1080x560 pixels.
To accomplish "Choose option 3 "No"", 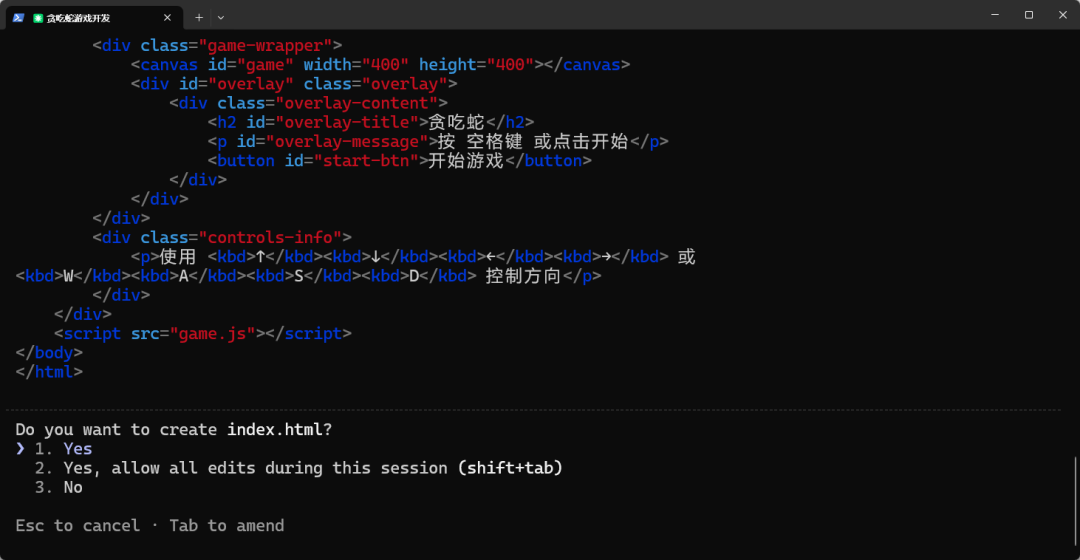I will [72, 487].
